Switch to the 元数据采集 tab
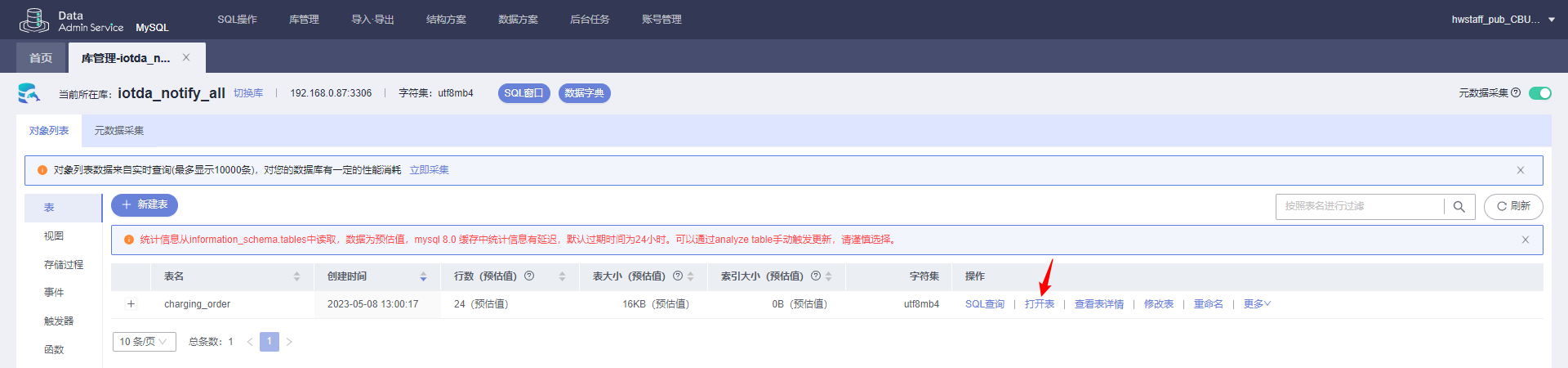 tap(119, 131)
